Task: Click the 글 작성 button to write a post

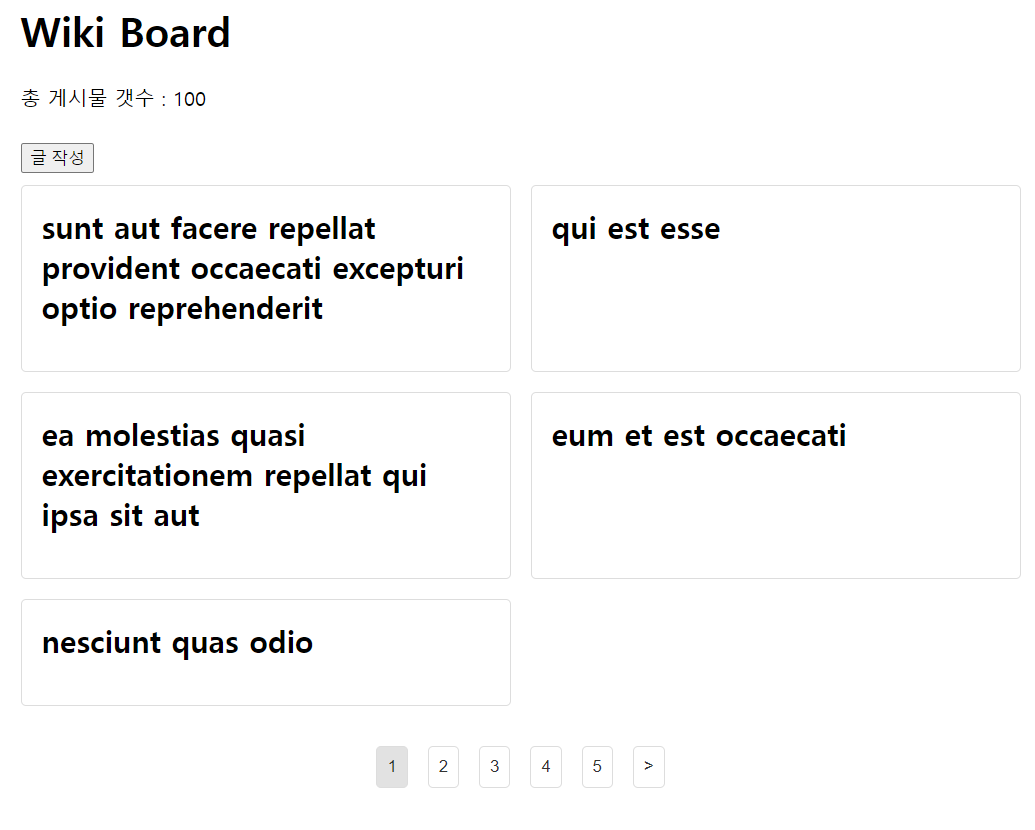Action: click(57, 157)
